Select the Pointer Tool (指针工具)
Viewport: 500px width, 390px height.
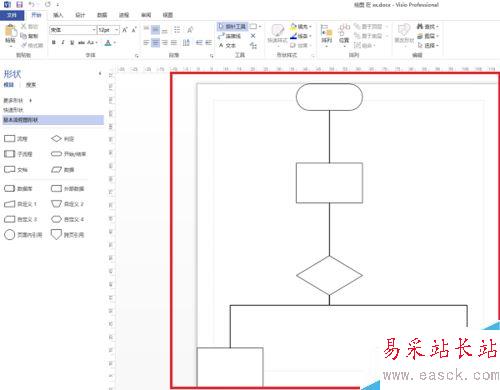pyautogui.click(x=232, y=26)
